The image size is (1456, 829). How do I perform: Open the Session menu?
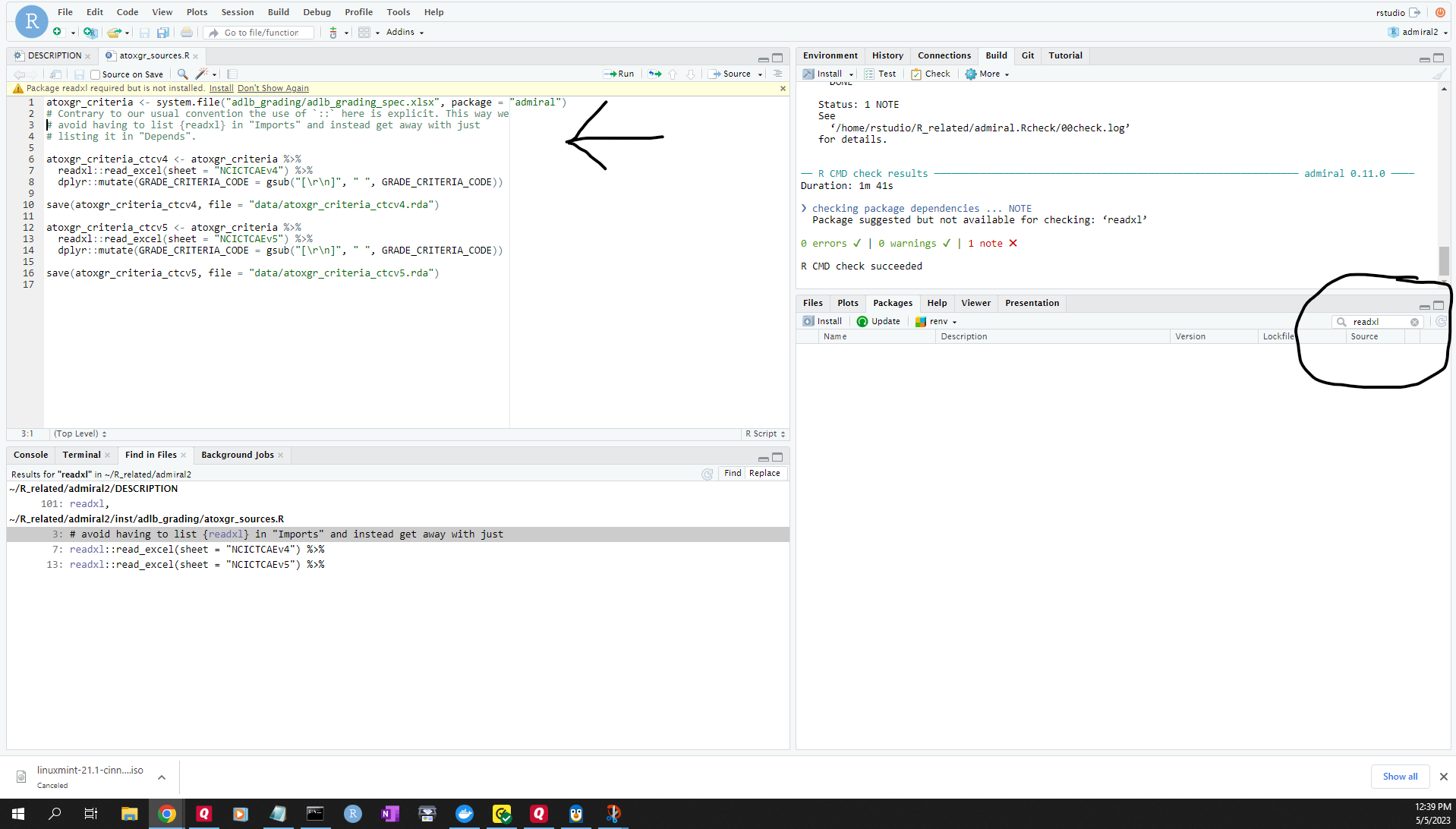[x=237, y=11]
